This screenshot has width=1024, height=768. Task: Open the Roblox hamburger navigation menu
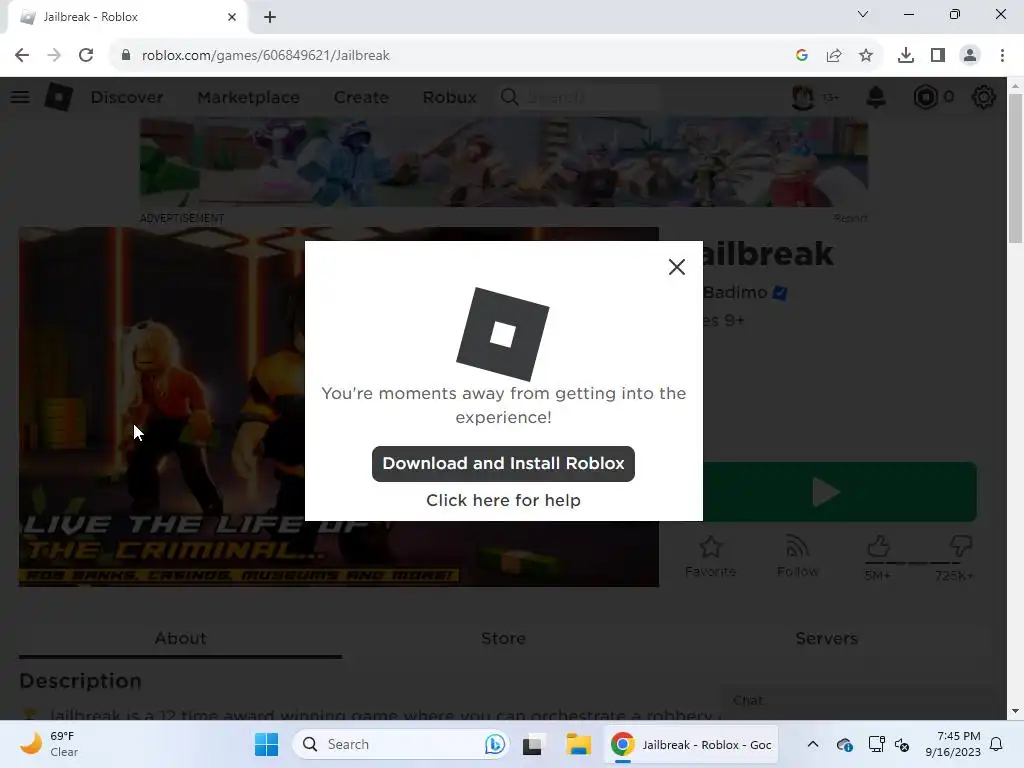(20, 97)
